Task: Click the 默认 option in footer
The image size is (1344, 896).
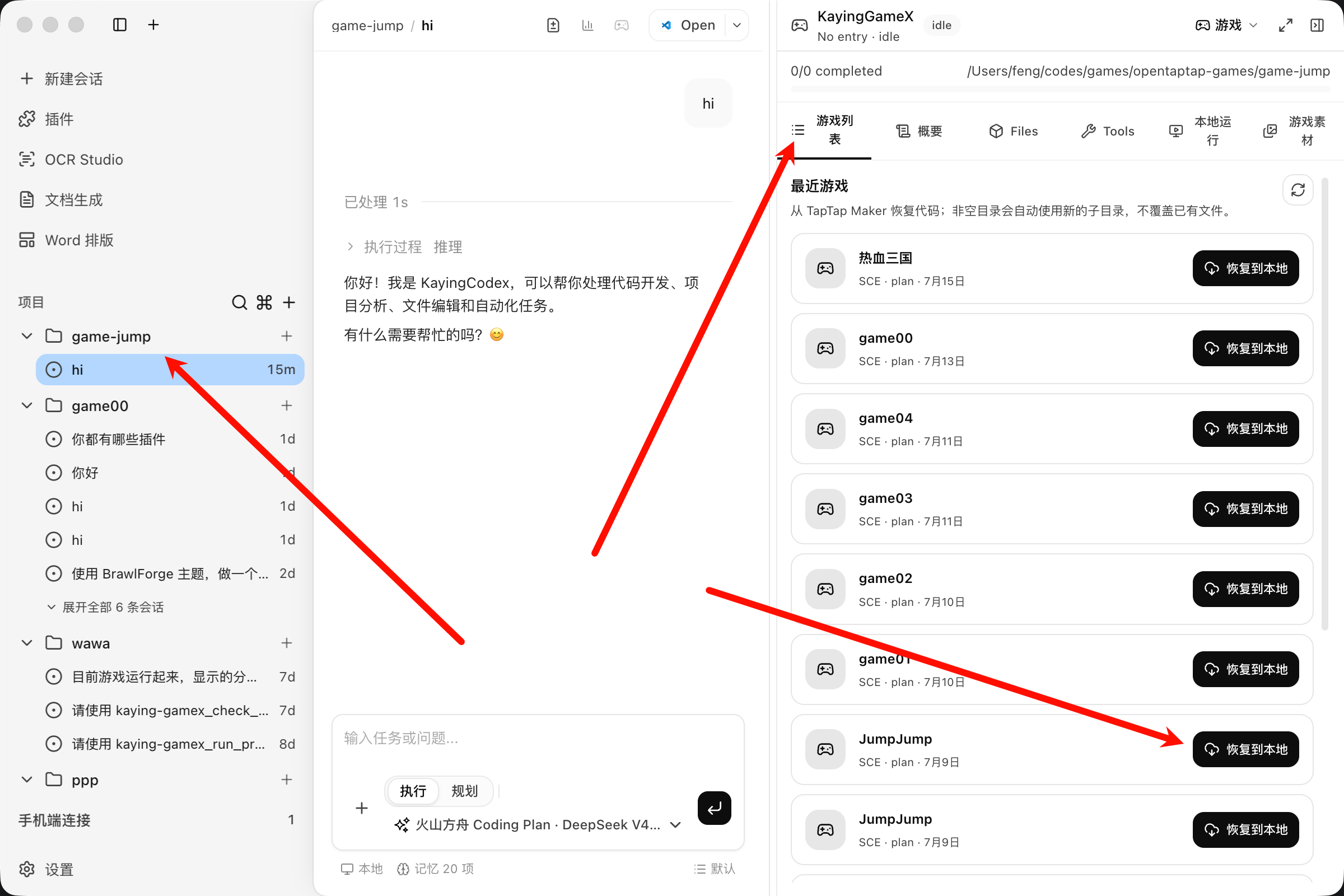Action: (715, 869)
